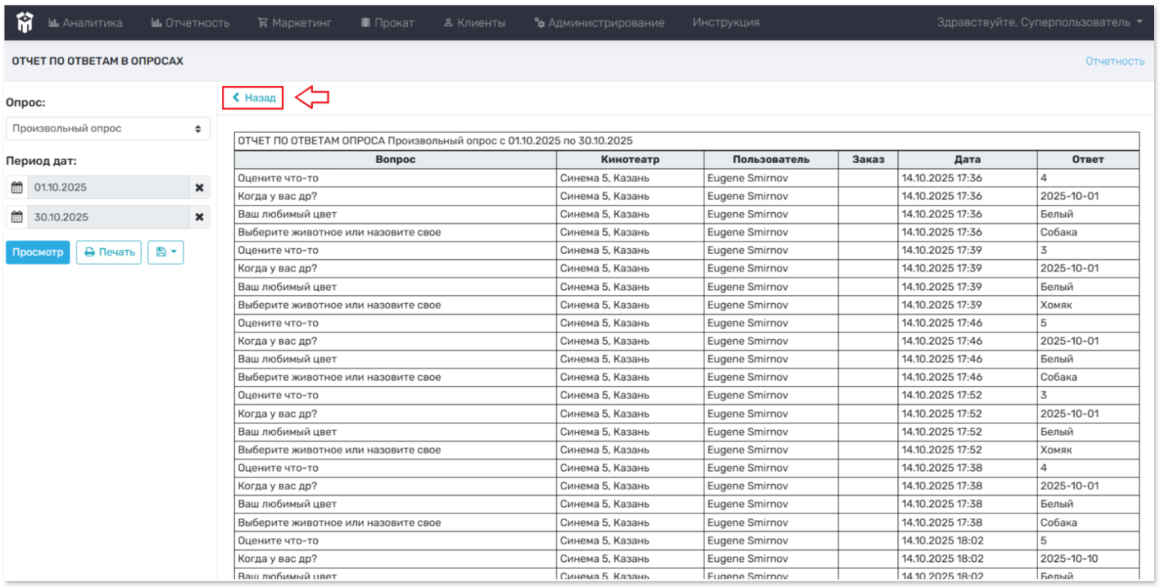Open the Прокат menu
This screenshot has width=1160, height=588.
[x=387, y=22]
